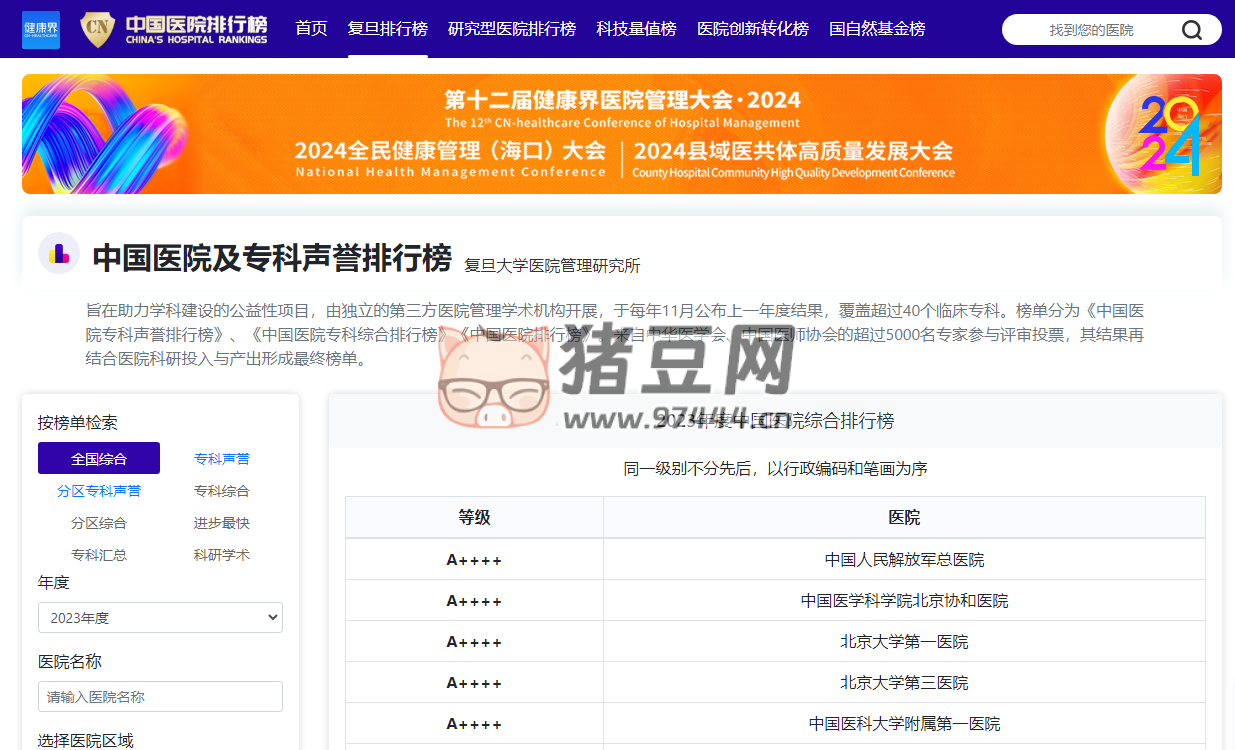The image size is (1235, 750).
Task: Click the 复旦大学医院管理研究所 subtitle
Action: tap(552, 266)
